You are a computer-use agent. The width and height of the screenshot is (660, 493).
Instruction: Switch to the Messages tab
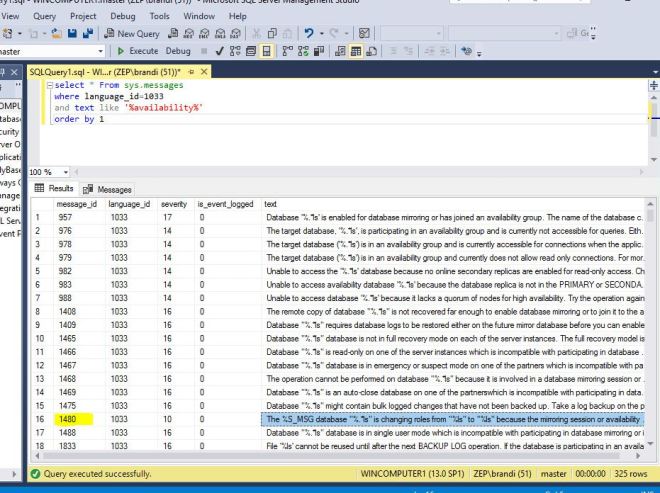108,189
